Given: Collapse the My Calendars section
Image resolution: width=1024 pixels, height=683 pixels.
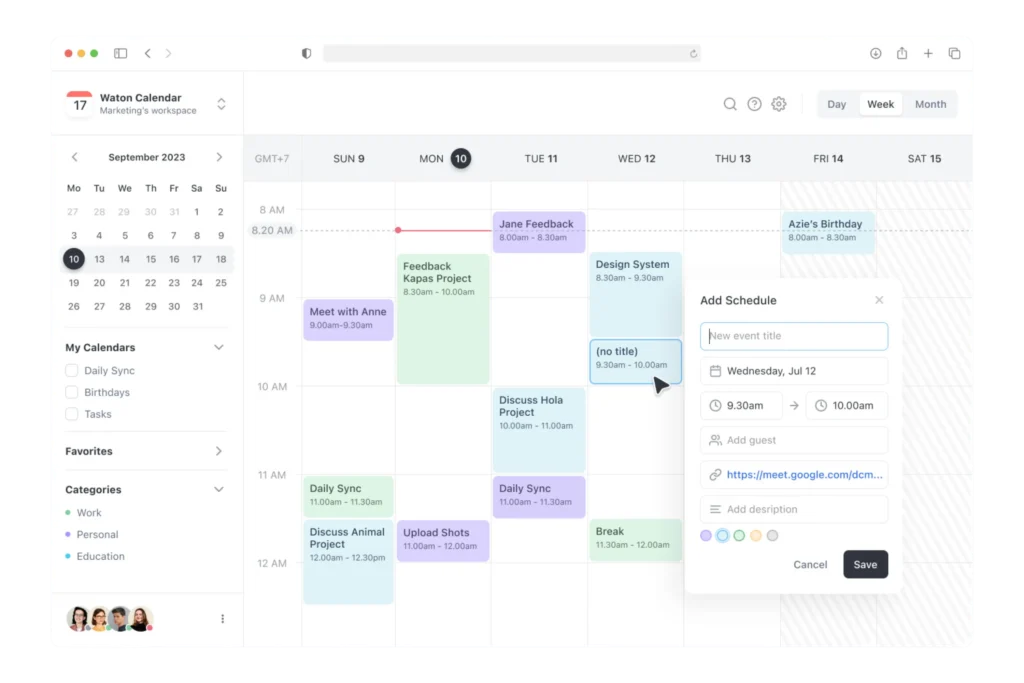Looking at the screenshot, I should 219,347.
